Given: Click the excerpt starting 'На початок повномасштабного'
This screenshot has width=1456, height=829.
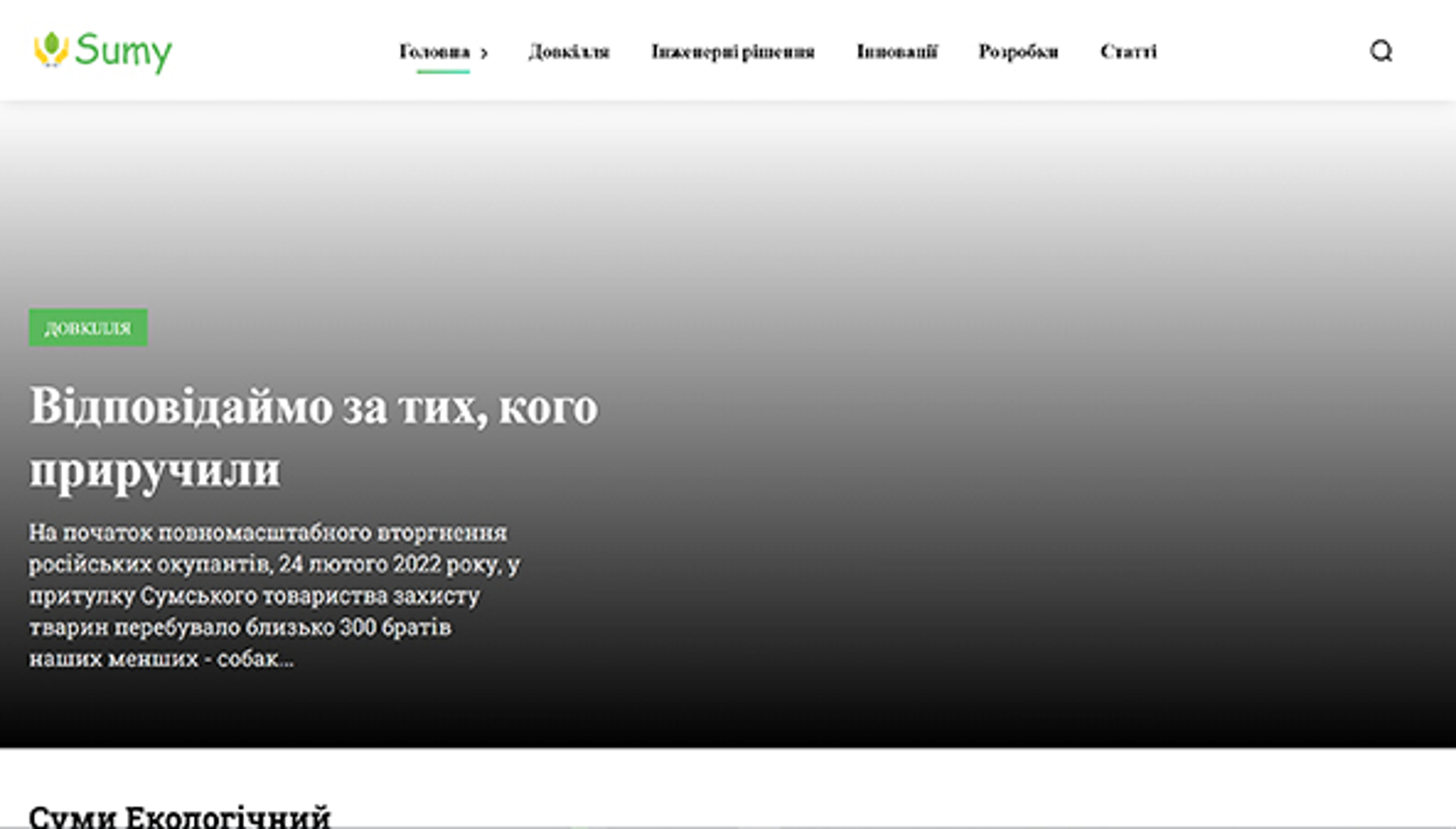Looking at the screenshot, I should click(x=268, y=533).
